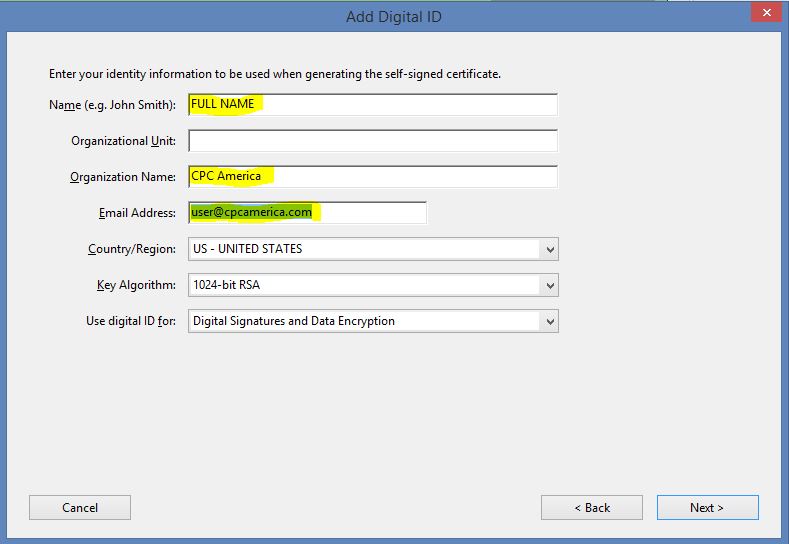Proceed with the Next button
This screenshot has width=789, height=544.
click(707, 507)
